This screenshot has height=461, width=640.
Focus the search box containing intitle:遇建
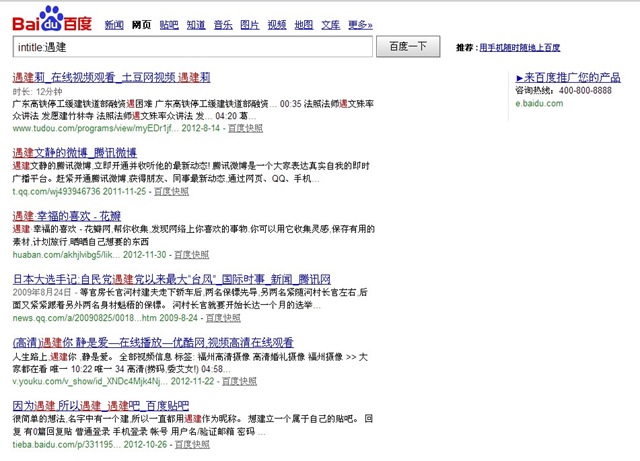(193, 47)
